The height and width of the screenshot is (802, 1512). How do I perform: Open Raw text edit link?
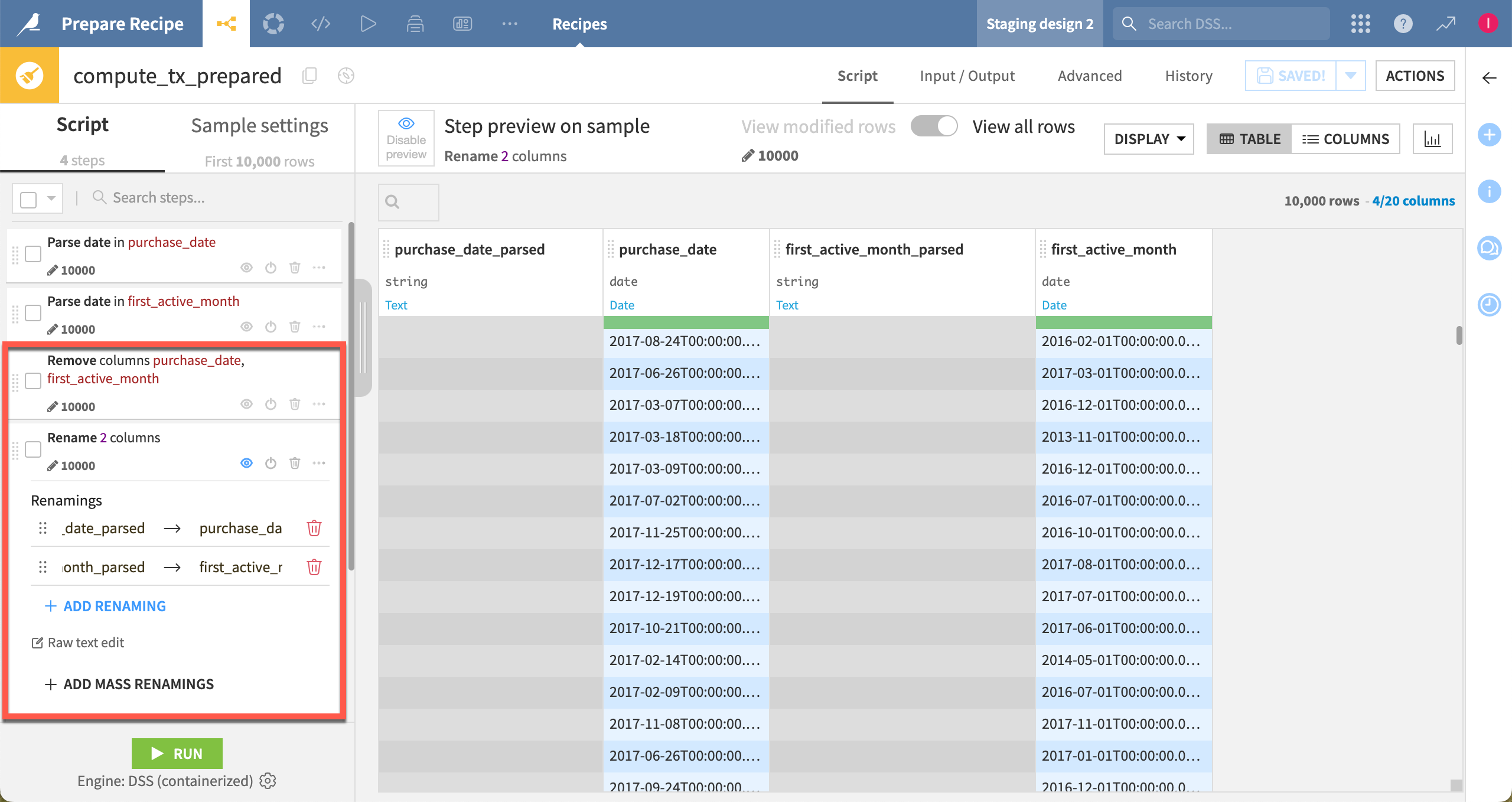click(77, 643)
